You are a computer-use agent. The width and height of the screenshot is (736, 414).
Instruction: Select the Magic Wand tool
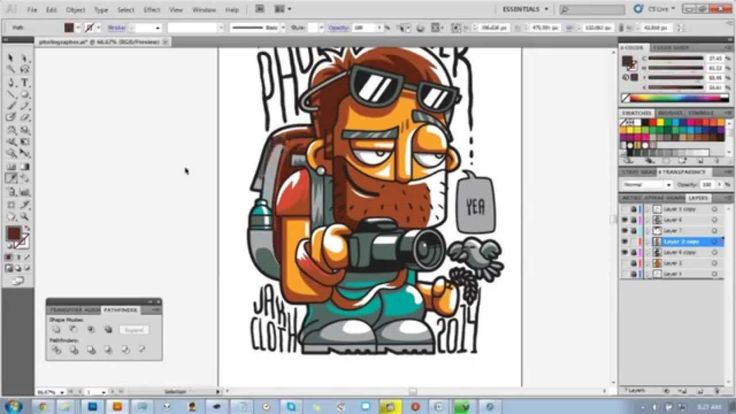(x=11, y=70)
